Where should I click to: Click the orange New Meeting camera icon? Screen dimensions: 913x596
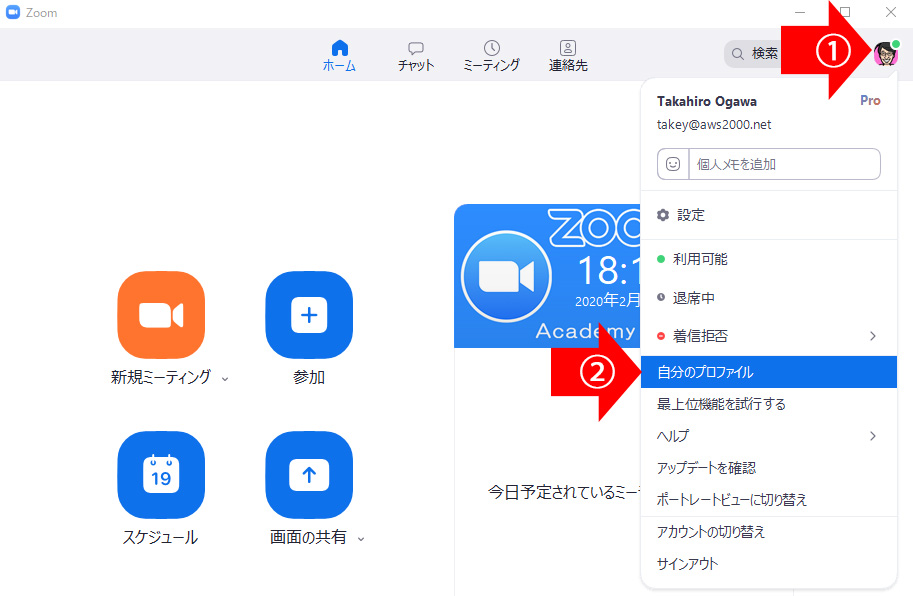(x=161, y=315)
